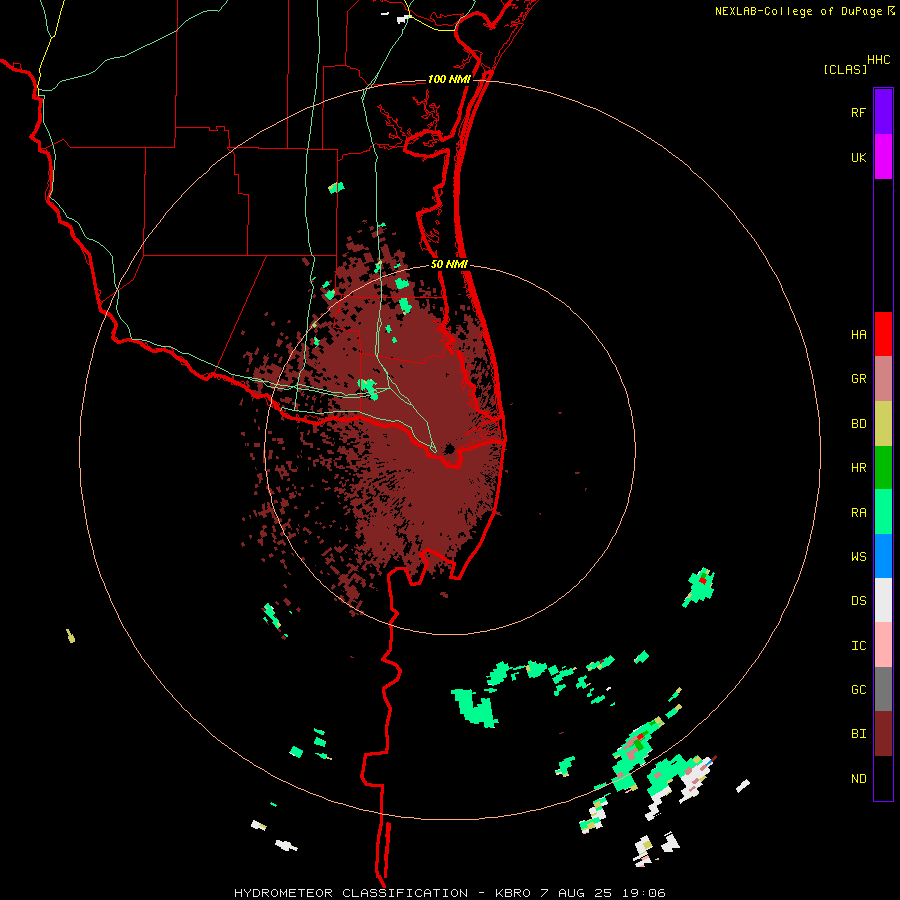Click the HA legend label
Viewport: 900px width, 900px height.
click(858, 335)
